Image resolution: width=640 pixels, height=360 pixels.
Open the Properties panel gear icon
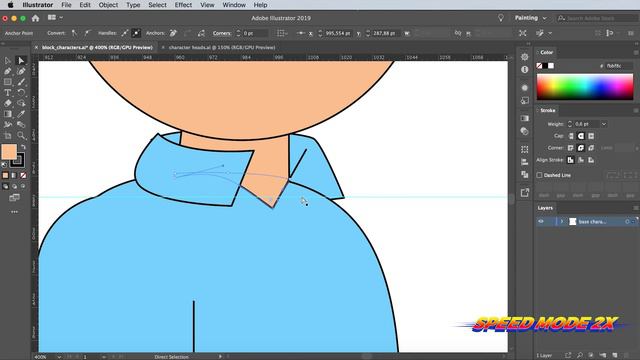524,57
